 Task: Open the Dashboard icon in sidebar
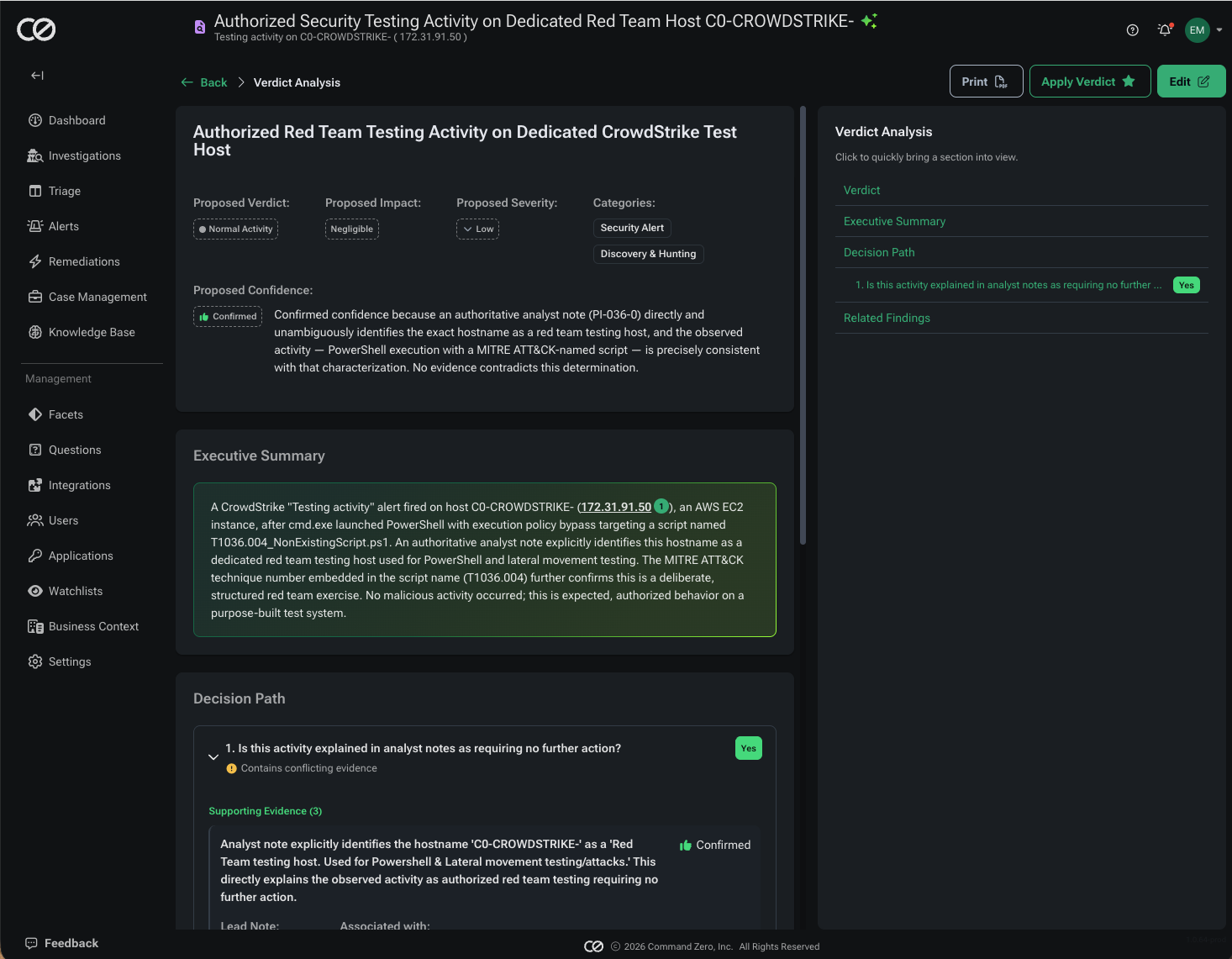pyautogui.click(x=35, y=120)
